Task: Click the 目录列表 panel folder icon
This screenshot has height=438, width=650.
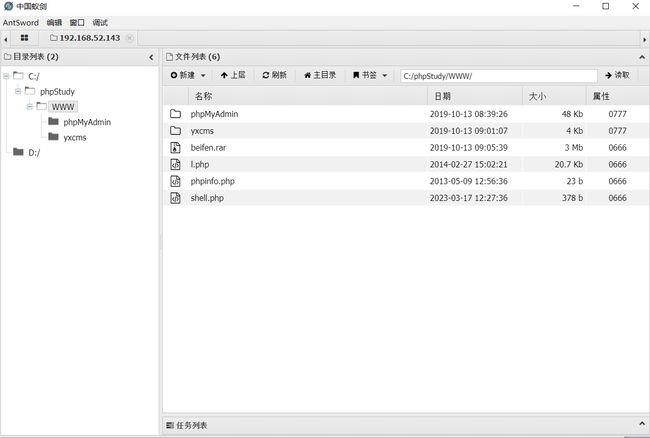Action: coord(7,57)
